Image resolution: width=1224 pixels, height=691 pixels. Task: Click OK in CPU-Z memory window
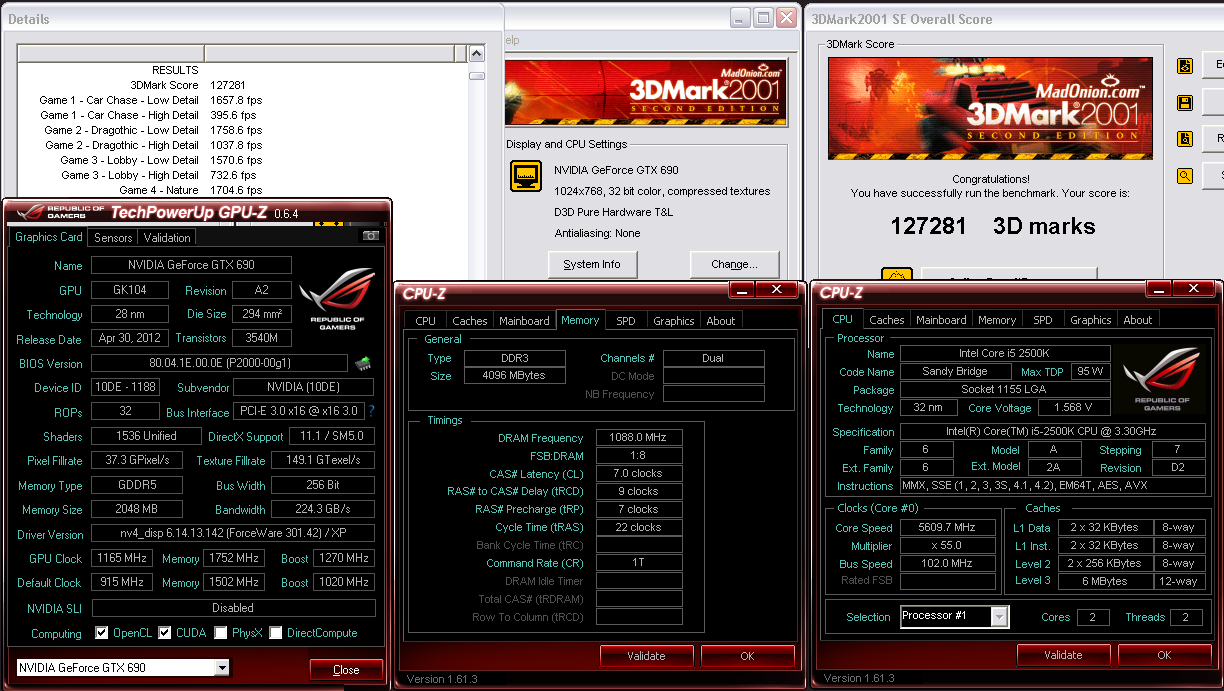pyautogui.click(x=747, y=656)
